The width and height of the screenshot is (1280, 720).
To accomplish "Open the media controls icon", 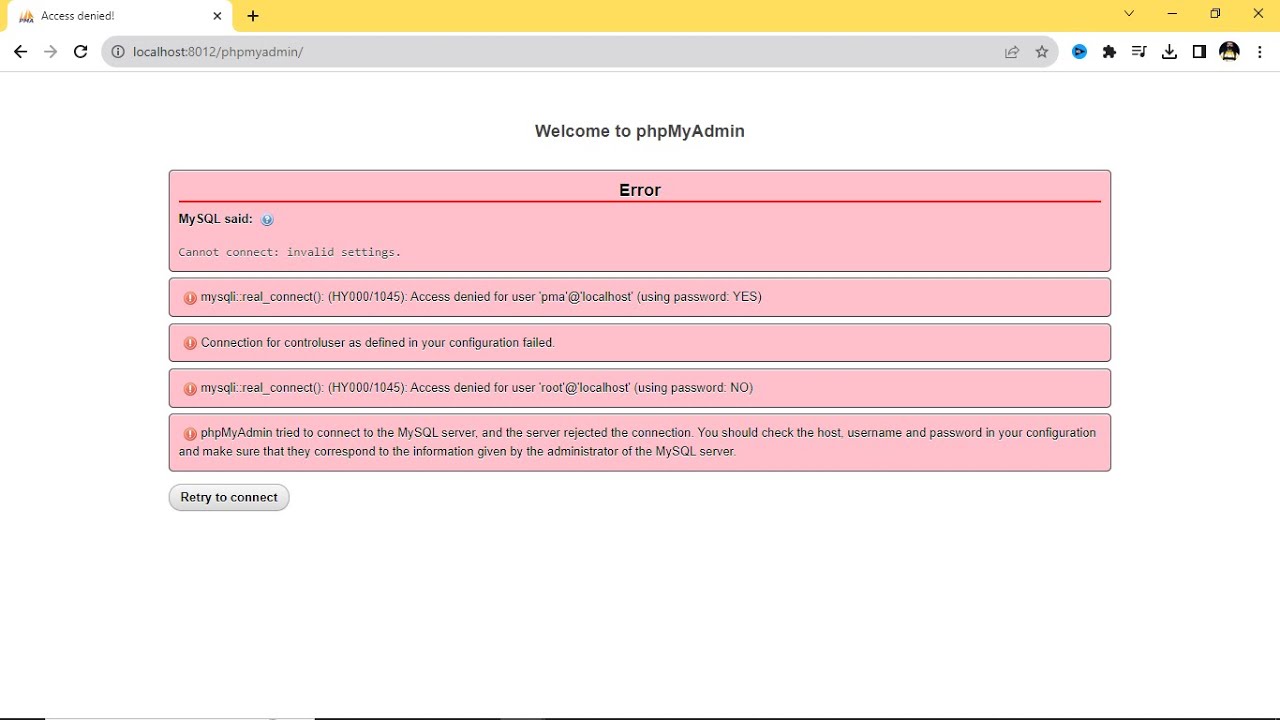I will (1139, 51).
